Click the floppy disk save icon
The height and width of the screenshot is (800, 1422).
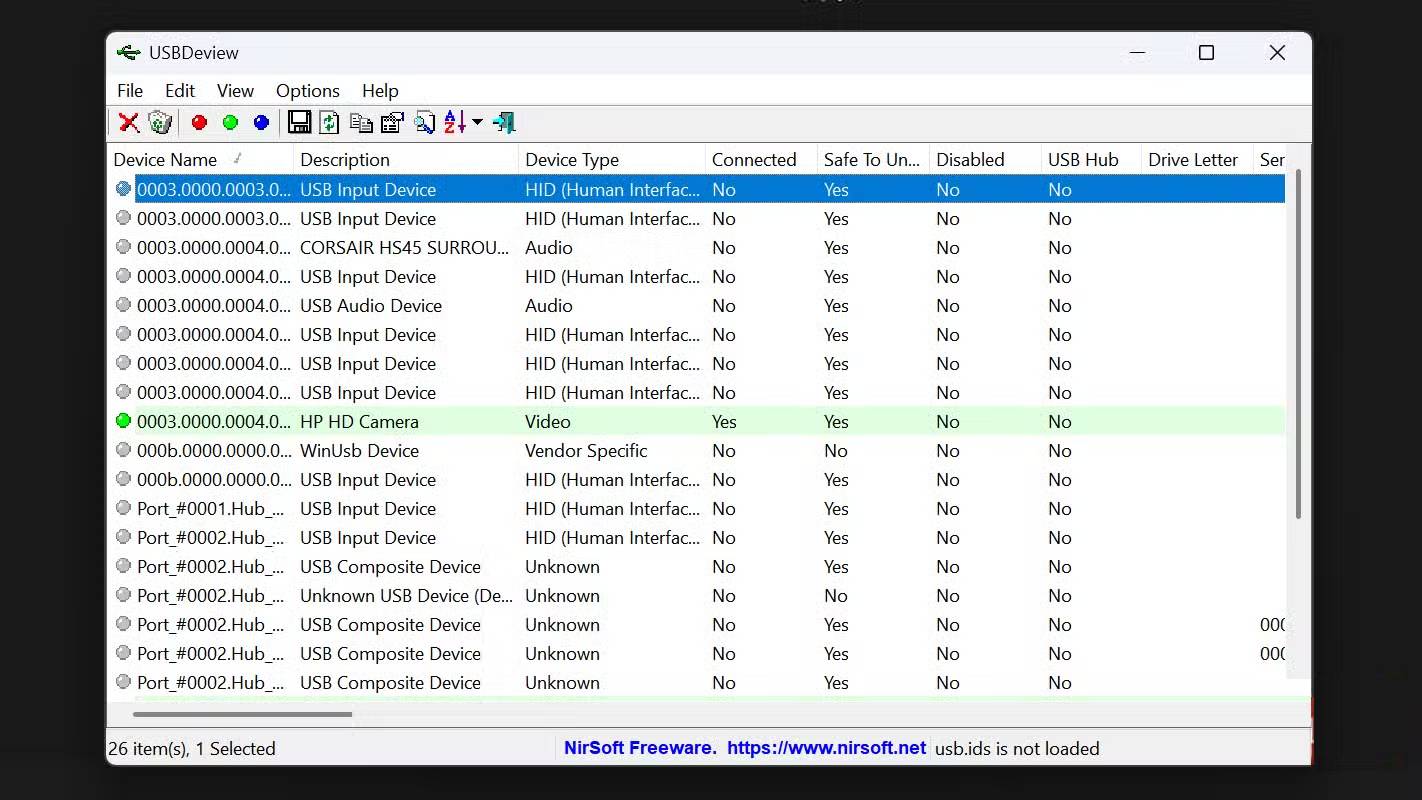(298, 123)
